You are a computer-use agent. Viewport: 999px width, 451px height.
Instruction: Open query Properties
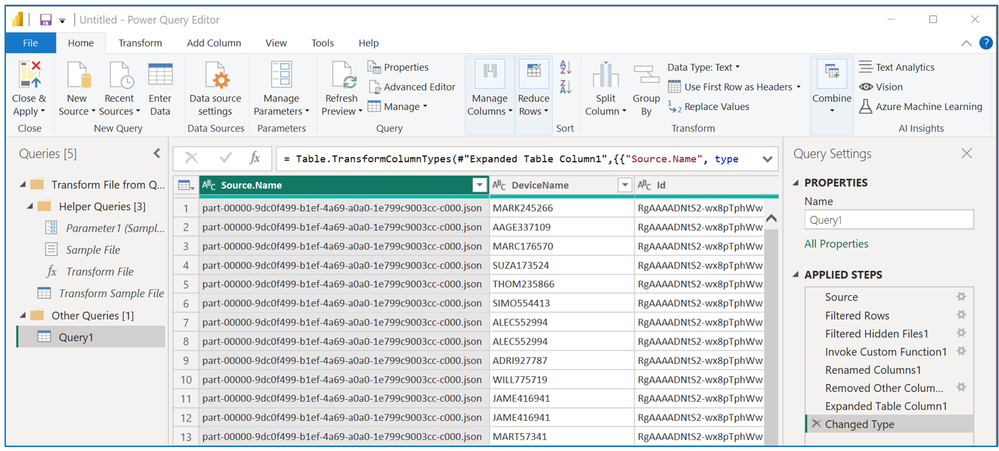coord(398,67)
